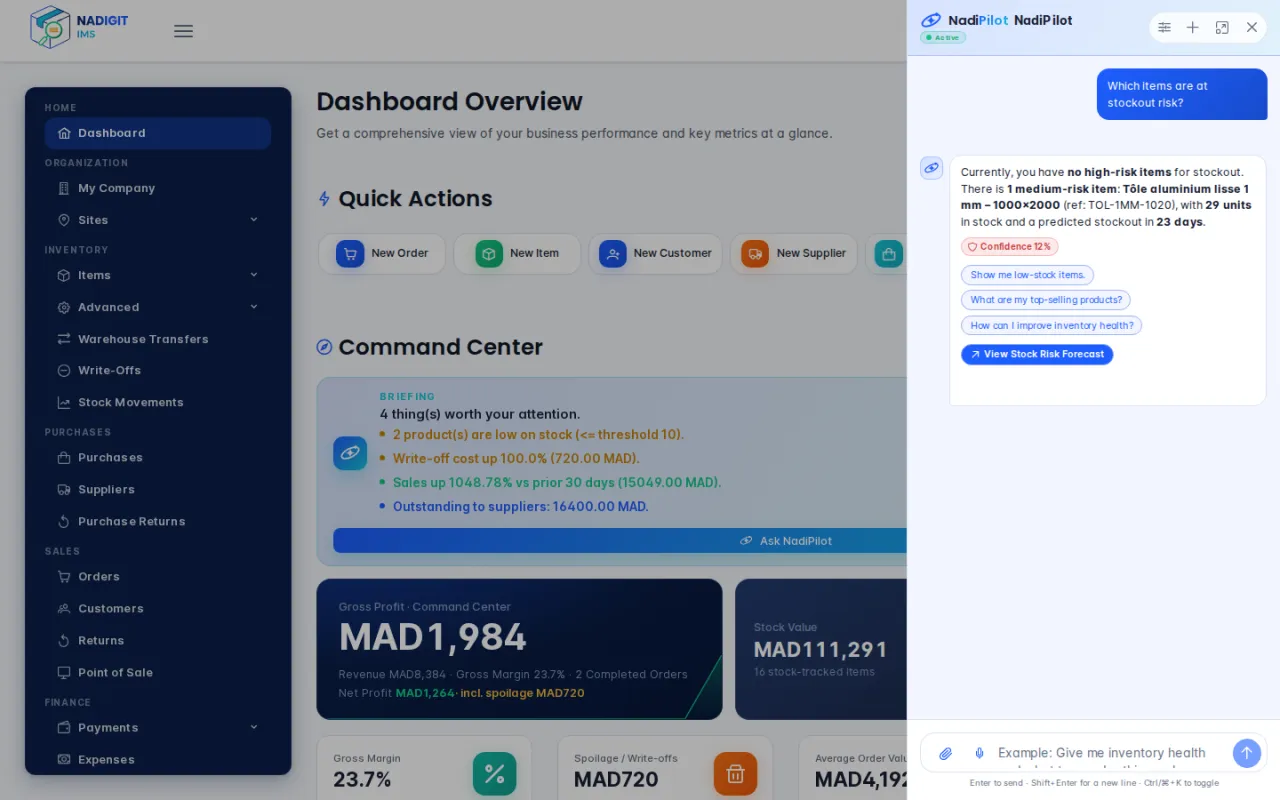Click 'Outstanding to suppliers: 16400.00 MAD.' line
The width and height of the screenshot is (1280, 800).
(x=520, y=507)
